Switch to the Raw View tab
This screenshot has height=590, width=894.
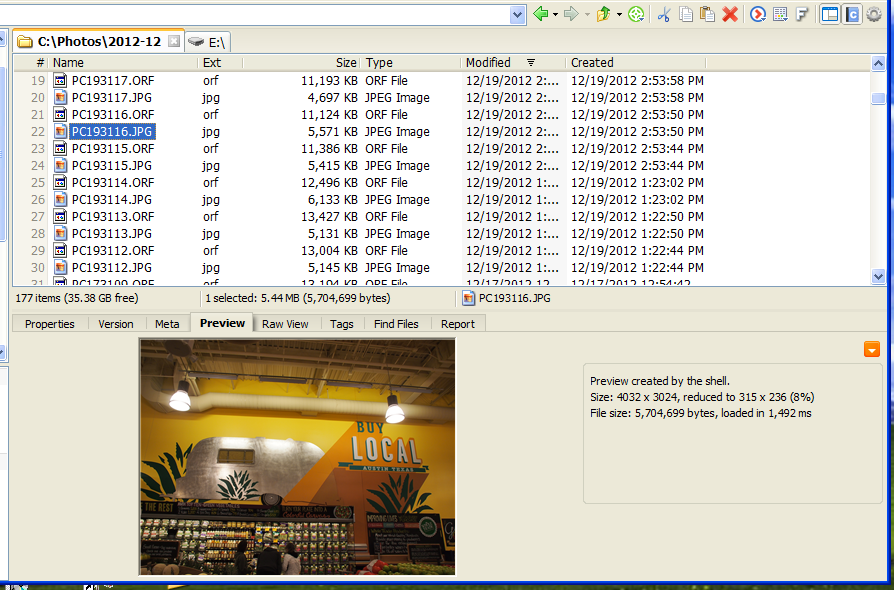tap(286, 323)
